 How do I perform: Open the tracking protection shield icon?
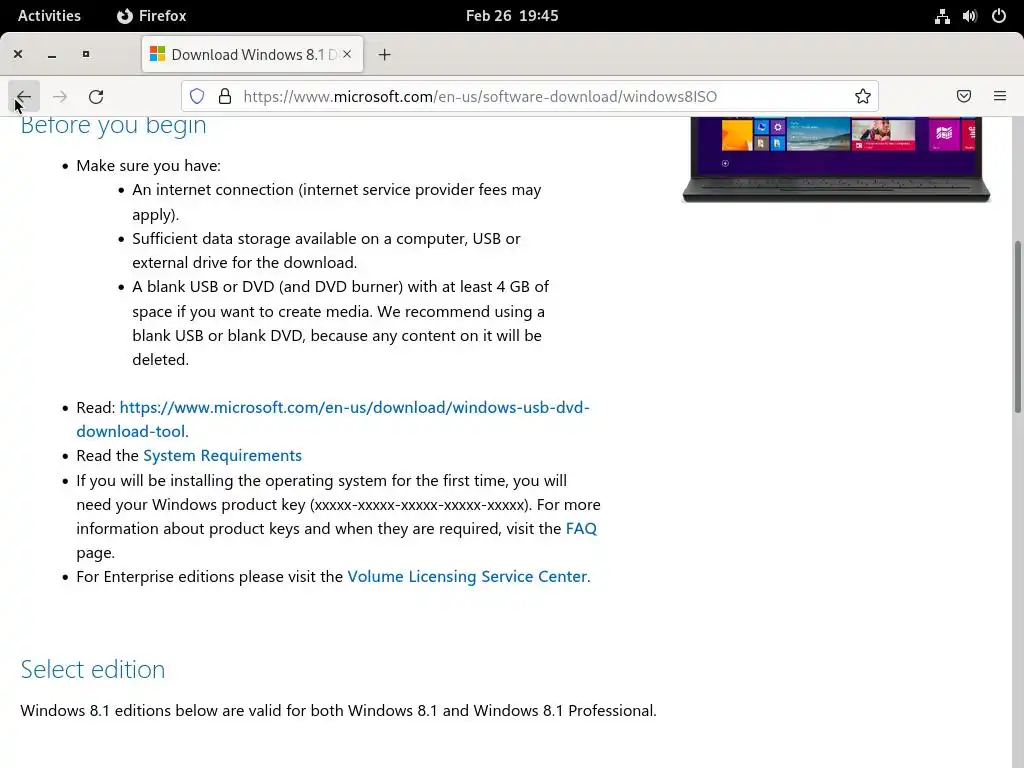[197, 97]
